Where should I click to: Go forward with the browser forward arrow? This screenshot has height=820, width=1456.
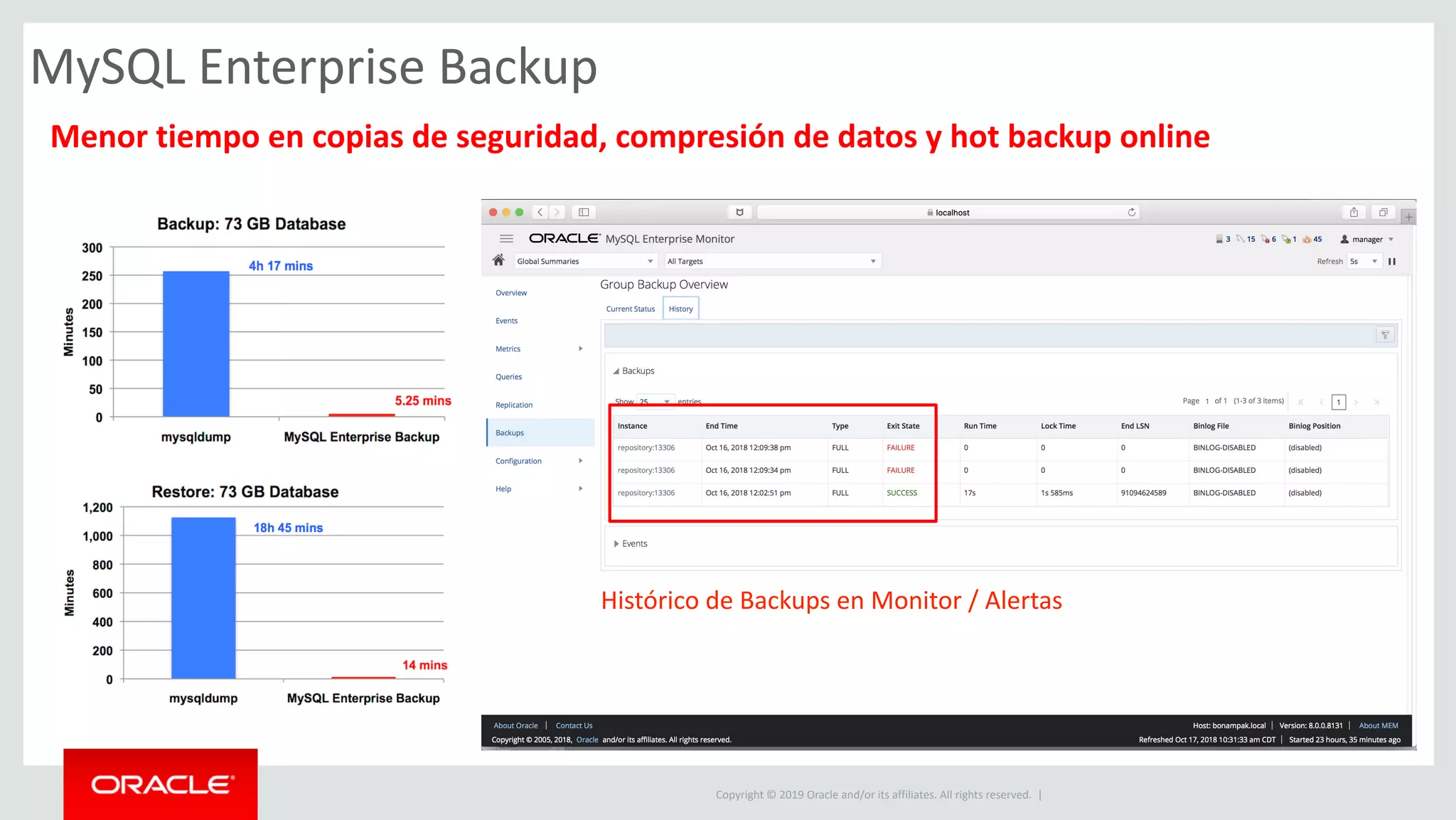coord(557,212)
